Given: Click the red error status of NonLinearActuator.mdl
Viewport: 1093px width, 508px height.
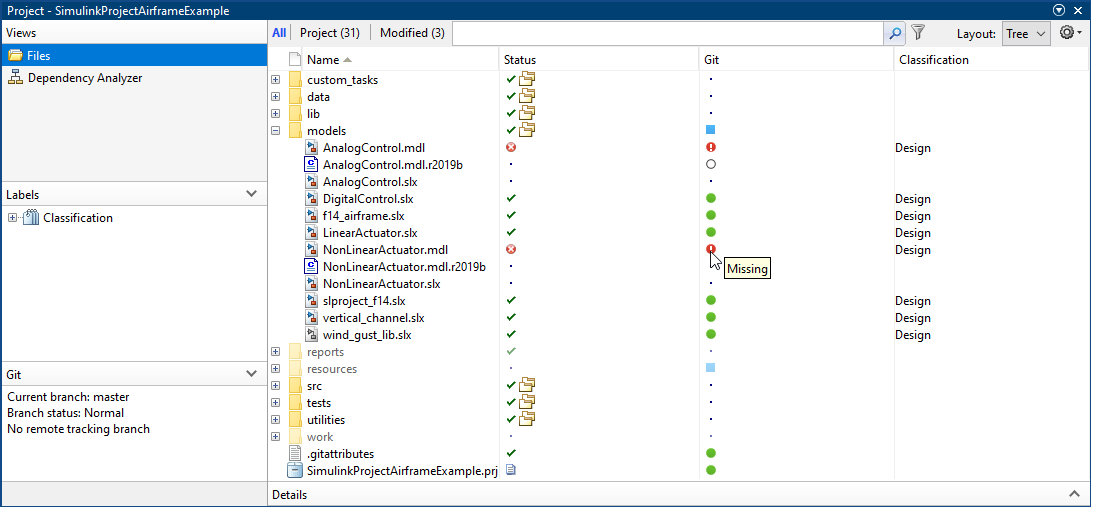Looking at the screenshot, I should 511,249.
